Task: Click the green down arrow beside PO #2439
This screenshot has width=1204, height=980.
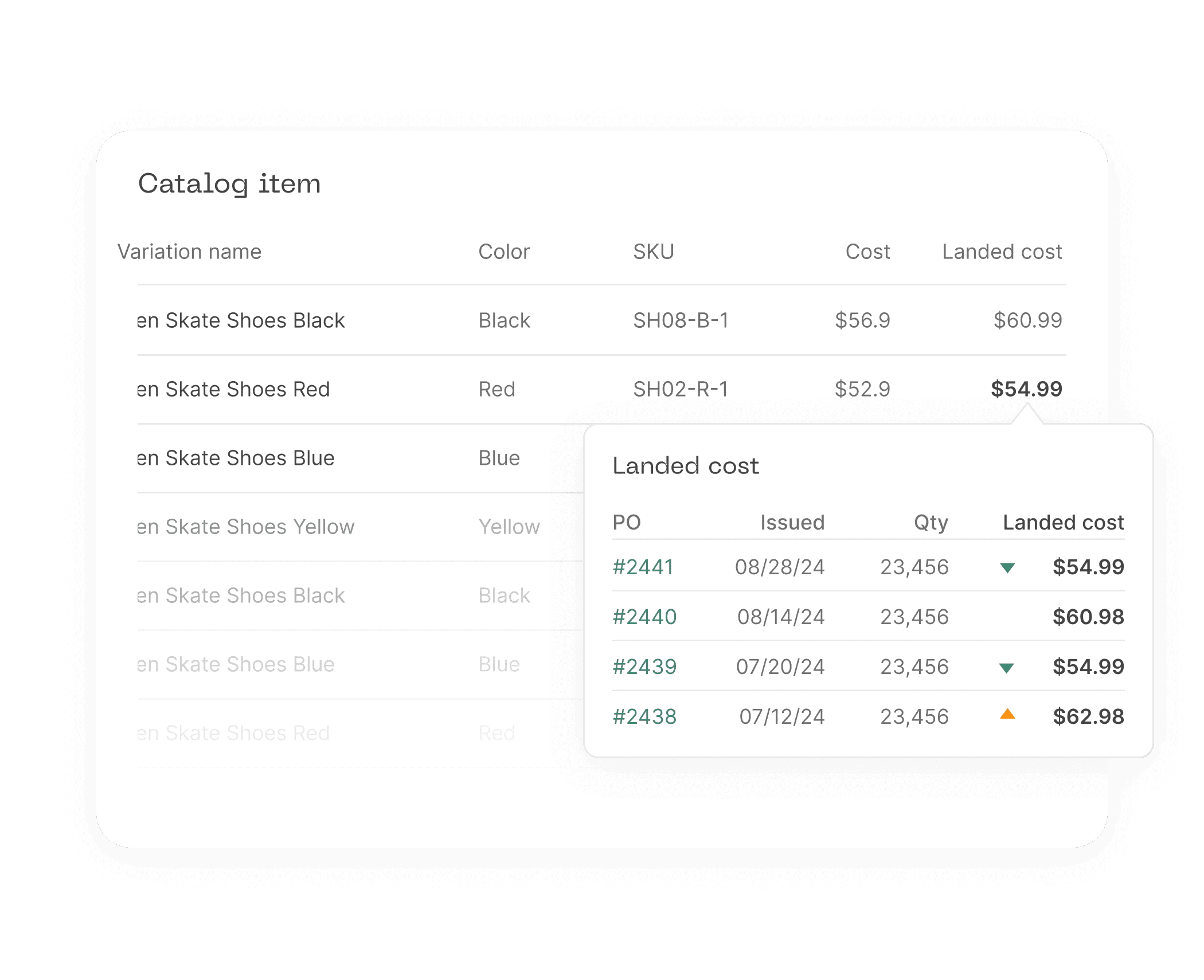Action: click(1006, 668)
